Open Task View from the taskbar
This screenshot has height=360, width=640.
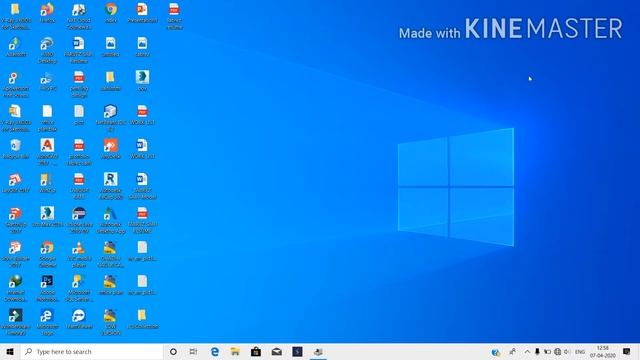click(193, 352)
